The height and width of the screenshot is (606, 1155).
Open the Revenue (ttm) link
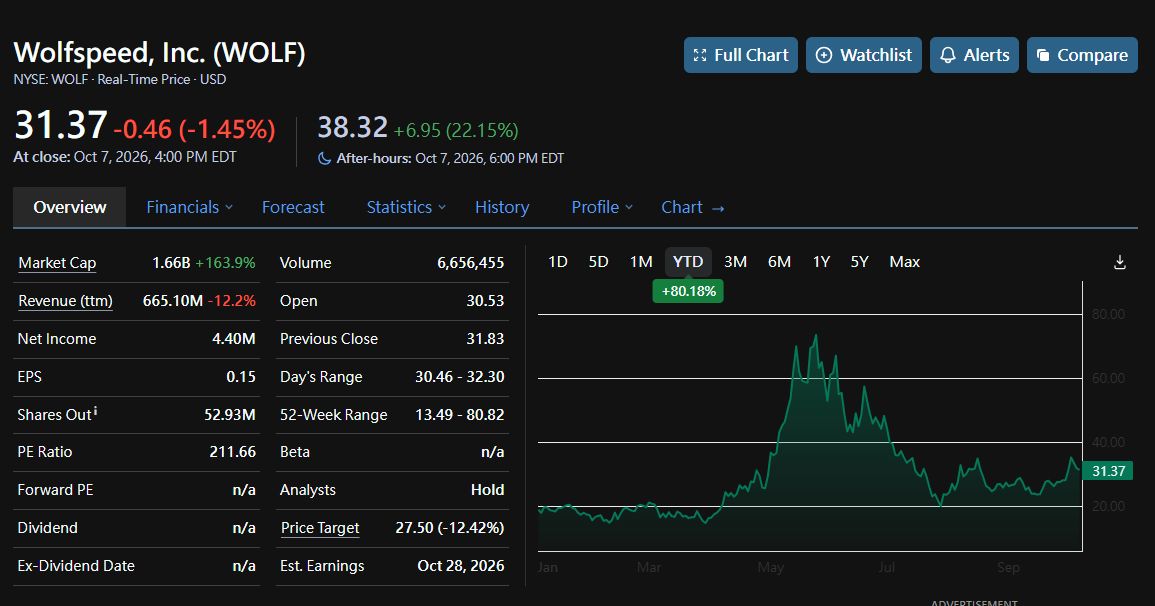click(x=65, y=301)
